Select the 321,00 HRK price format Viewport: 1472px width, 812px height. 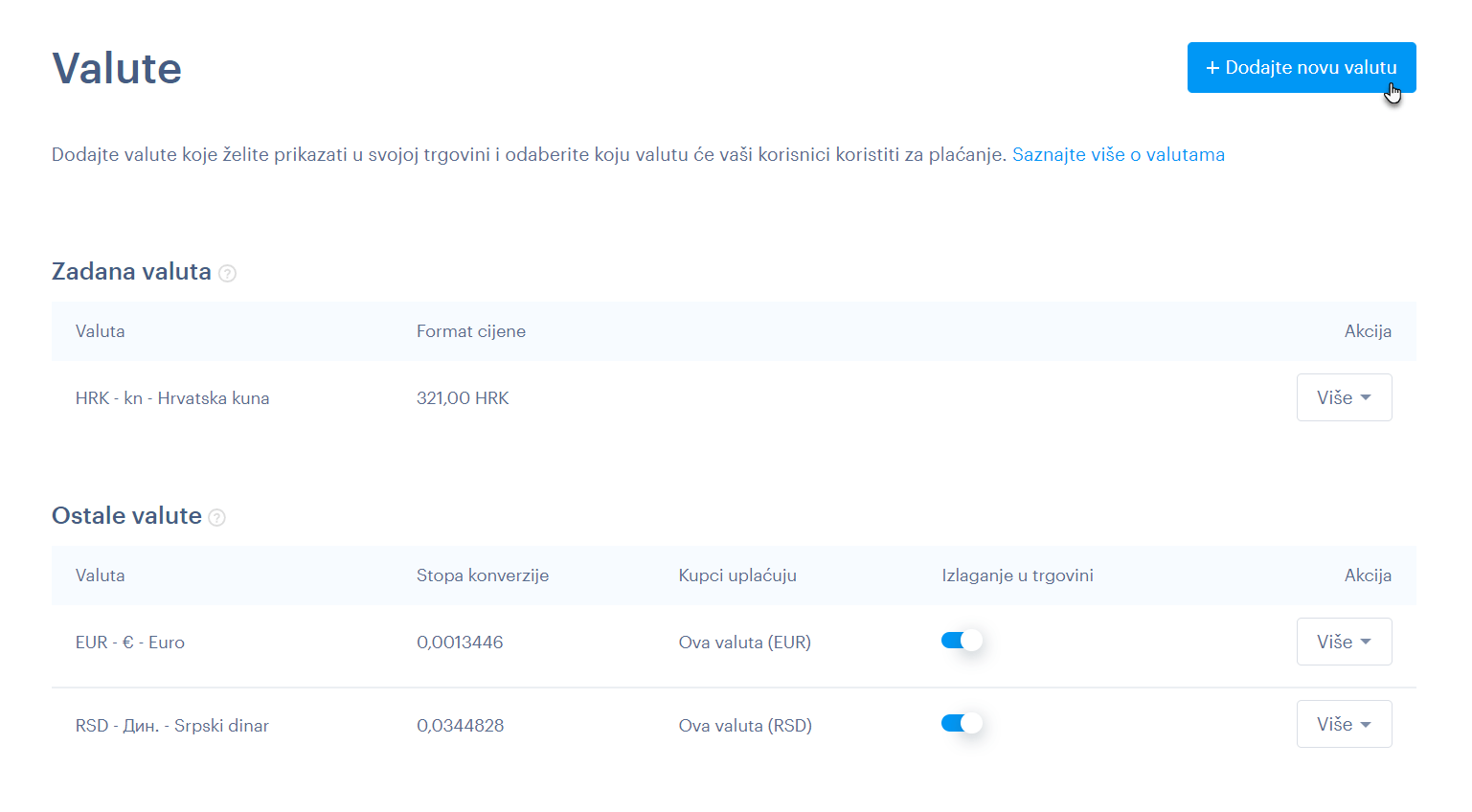pos(463,398)
